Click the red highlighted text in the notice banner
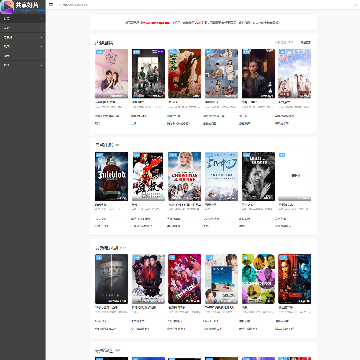The height and width of the screenshot is (360, 360). pos(155,23)
